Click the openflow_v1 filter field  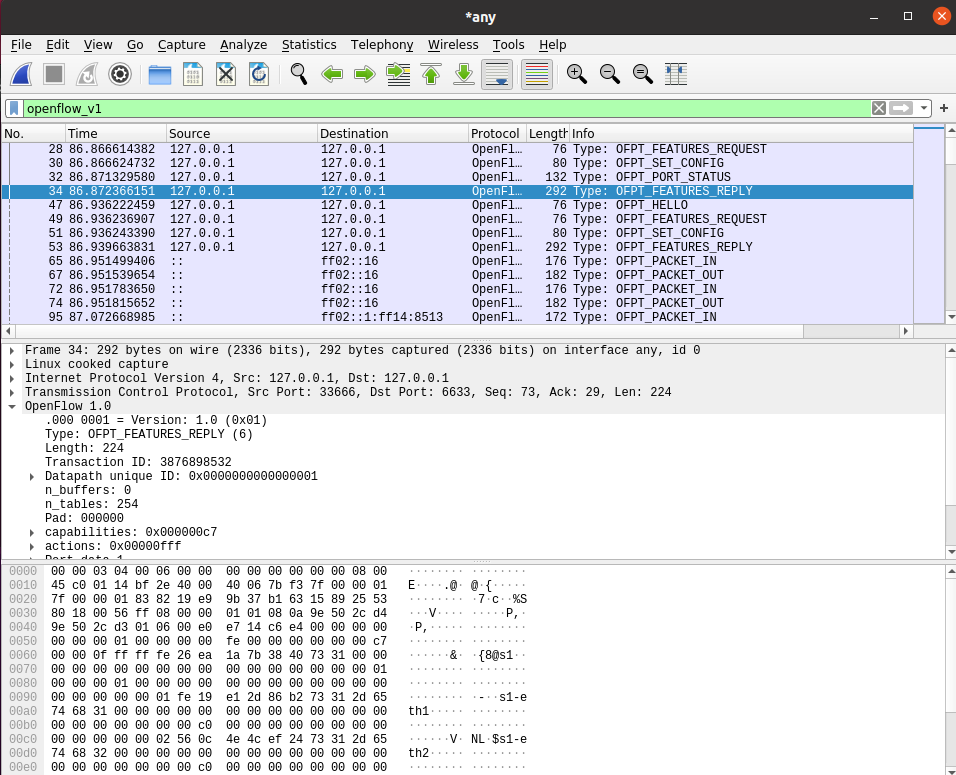[x=447, y=109]
